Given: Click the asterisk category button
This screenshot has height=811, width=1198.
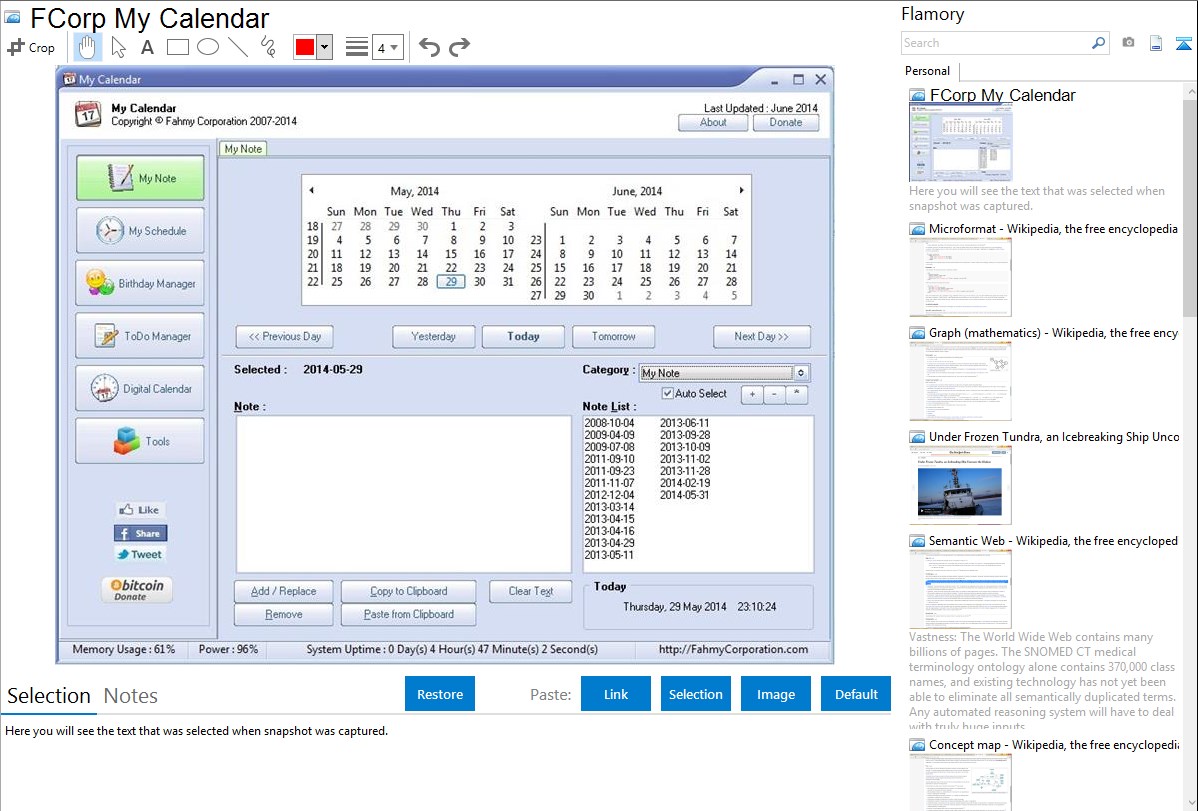Looking at the screenshot, I should (x=796, y=394).
